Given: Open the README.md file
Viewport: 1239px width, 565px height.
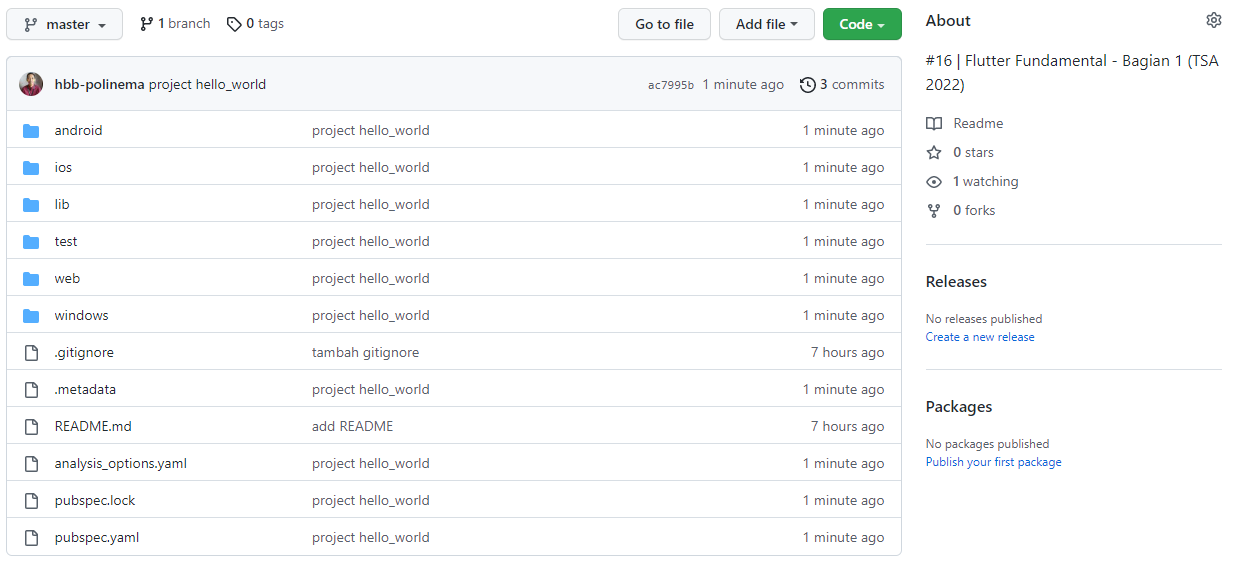Looking at the screenshot, I should click(x=93, y=426).
